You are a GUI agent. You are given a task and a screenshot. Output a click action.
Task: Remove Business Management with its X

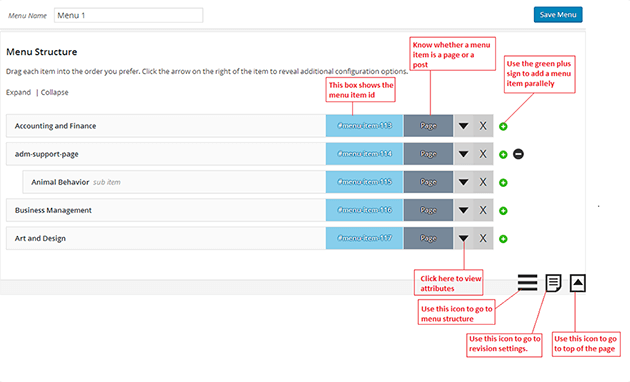coord(483,210)
